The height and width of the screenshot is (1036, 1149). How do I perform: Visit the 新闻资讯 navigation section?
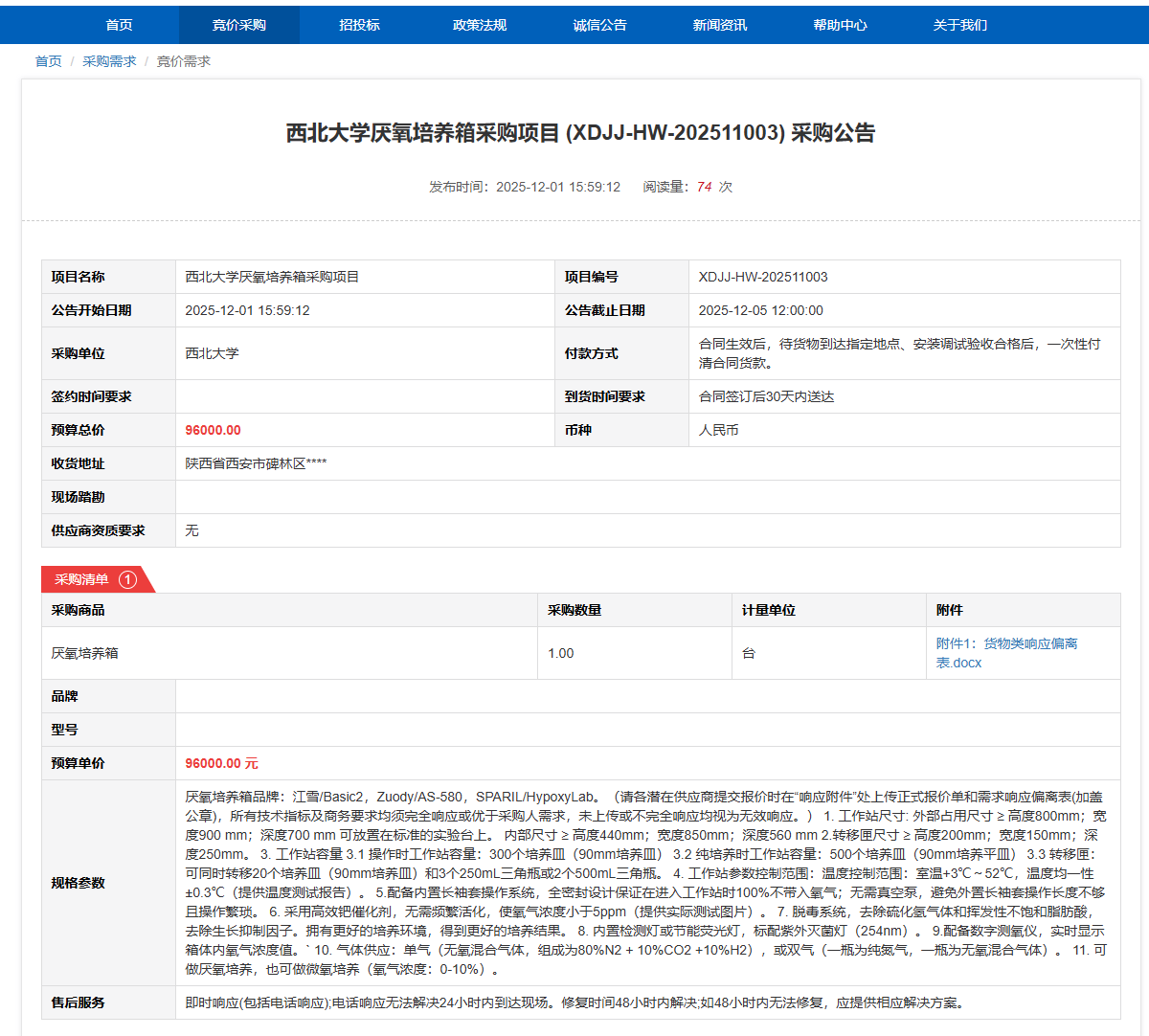click(720, 25)
